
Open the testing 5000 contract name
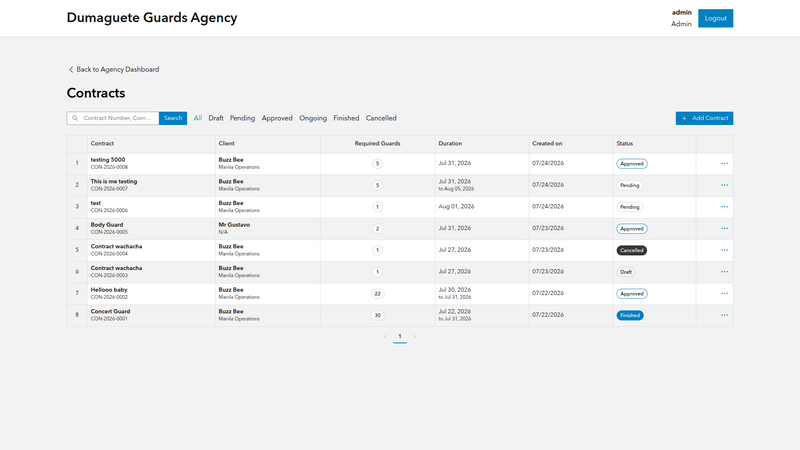coord(108,160)
